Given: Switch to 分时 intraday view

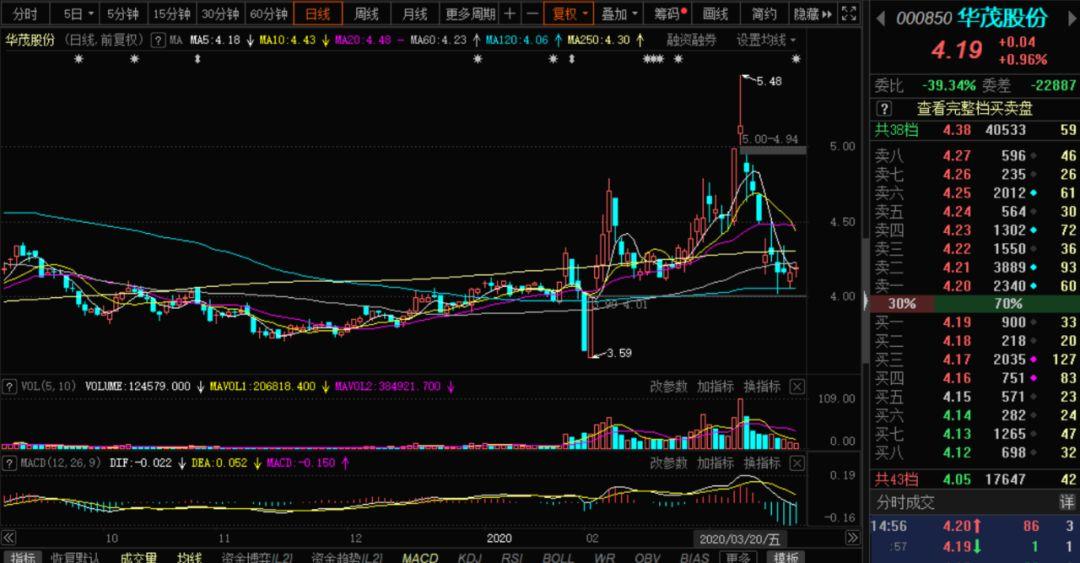Looking at the screenshot, I should pos(26,13).
